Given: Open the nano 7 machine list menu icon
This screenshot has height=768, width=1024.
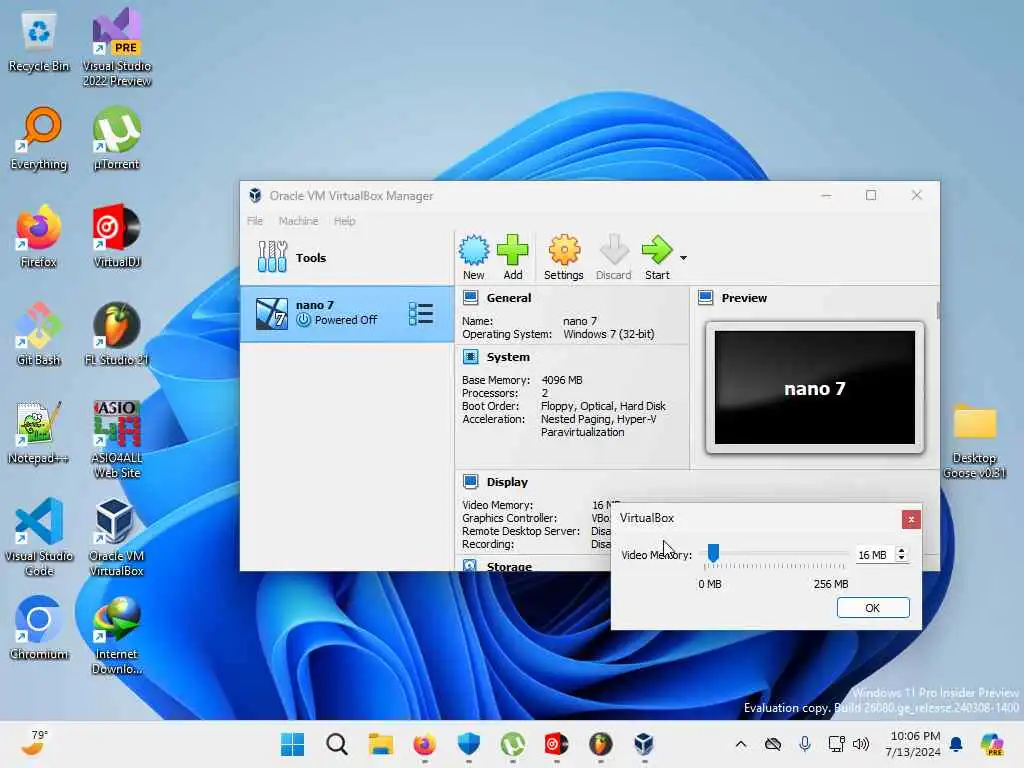Looking at the screenshot, I should point(421,313).
